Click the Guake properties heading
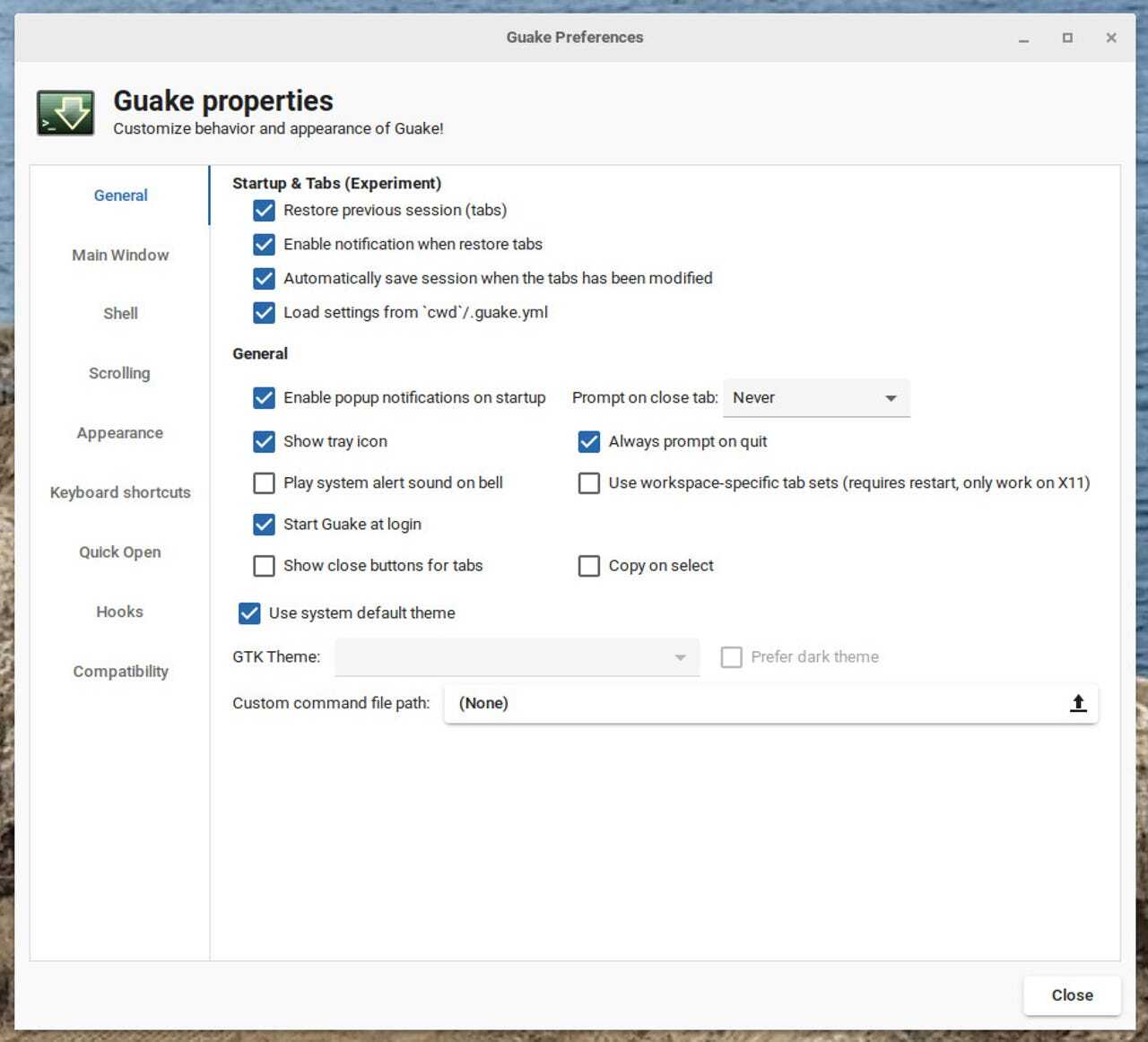The image size is (1148, 1042). (x=223, y=100)
